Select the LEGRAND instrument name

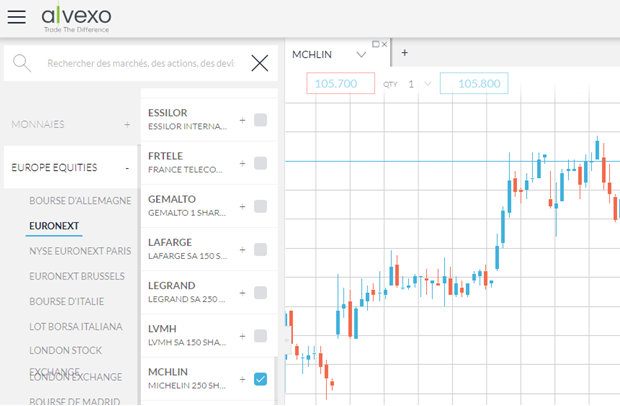click(x=172, y=286)
